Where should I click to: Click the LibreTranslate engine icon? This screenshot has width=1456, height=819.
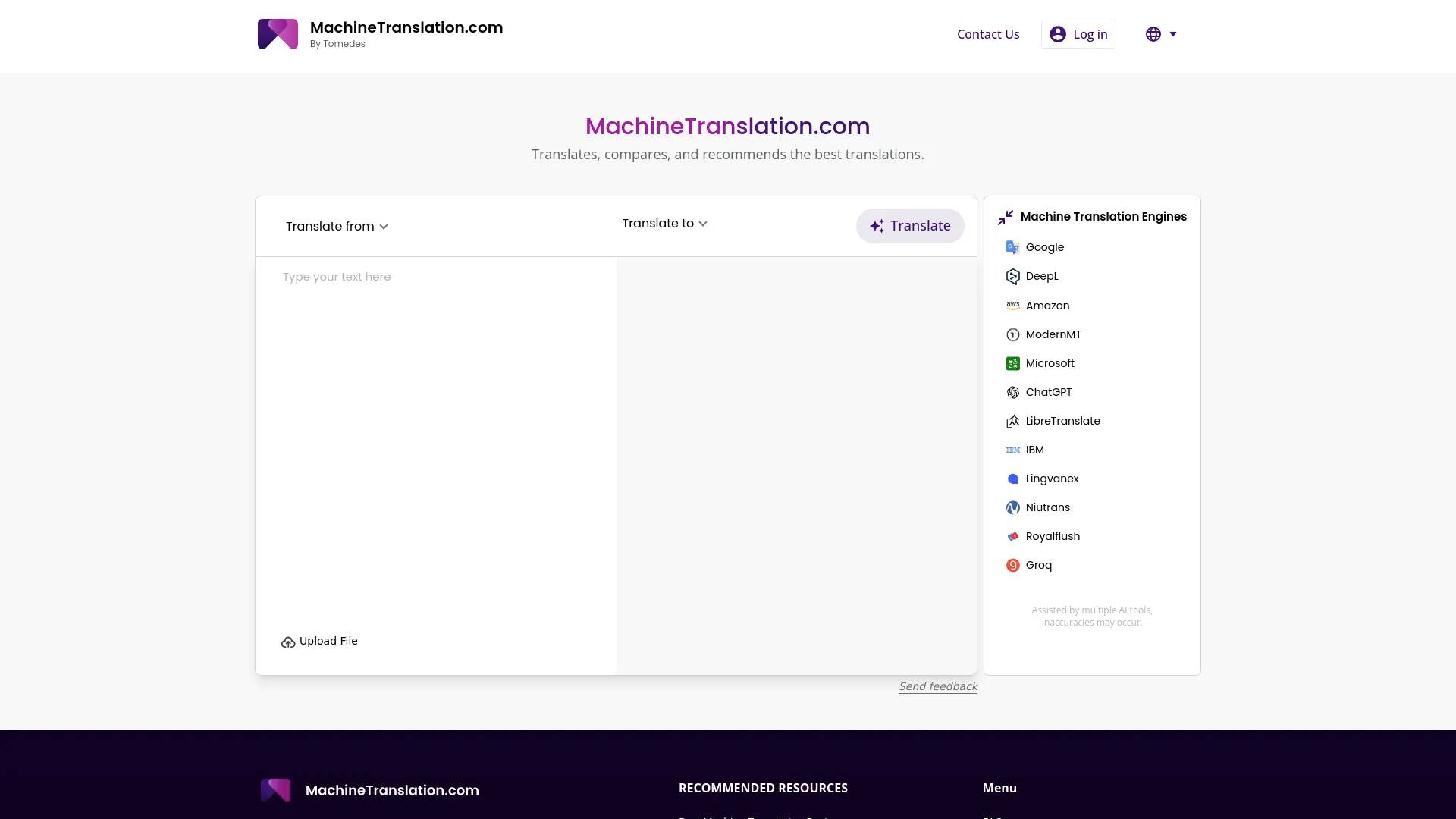(1012, 421)
